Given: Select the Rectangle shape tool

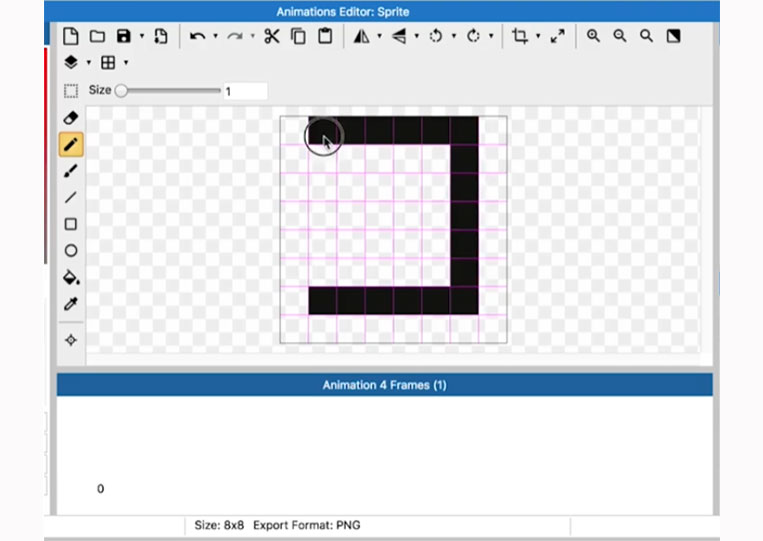Looking at the screenshot, I should tap(71, 224).
